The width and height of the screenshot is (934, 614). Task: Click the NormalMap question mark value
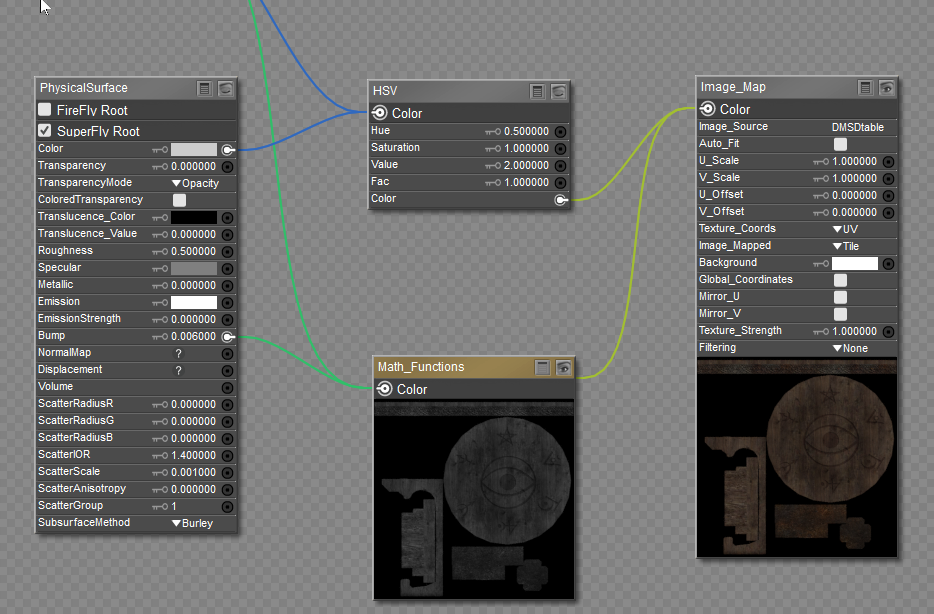pos(178,354)
